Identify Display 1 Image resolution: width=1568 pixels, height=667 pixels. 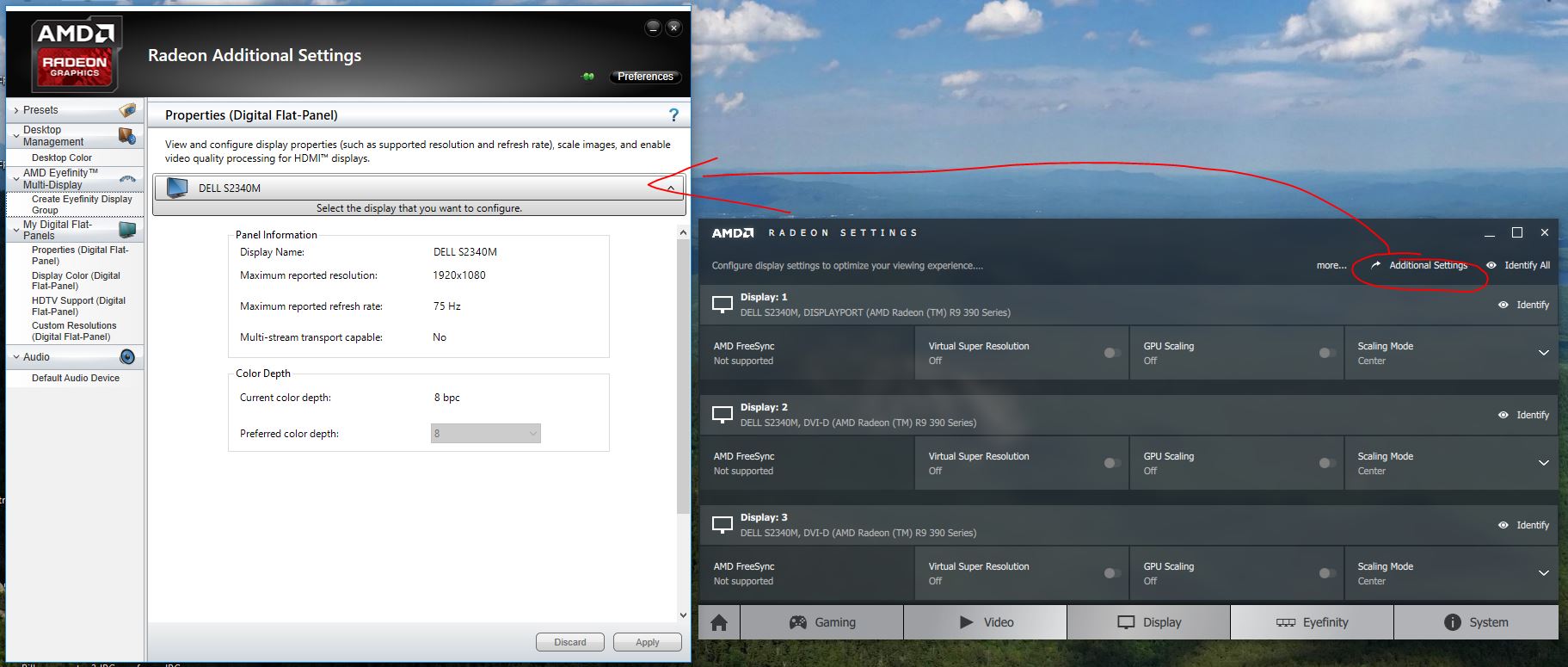(x=1523, y=305)
